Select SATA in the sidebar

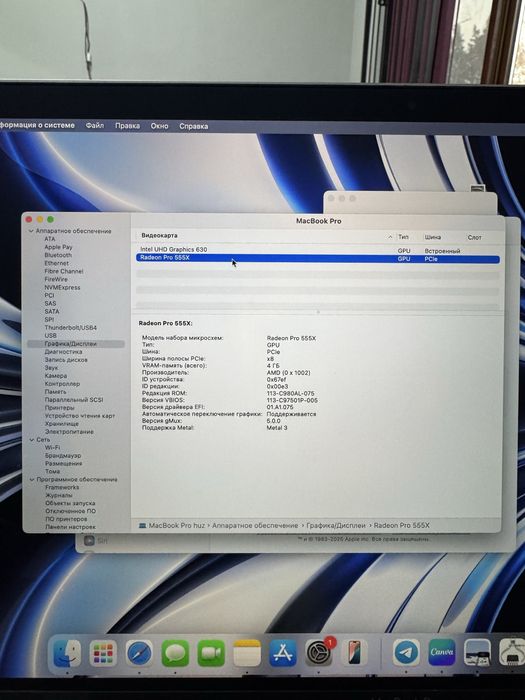[52, 311]
